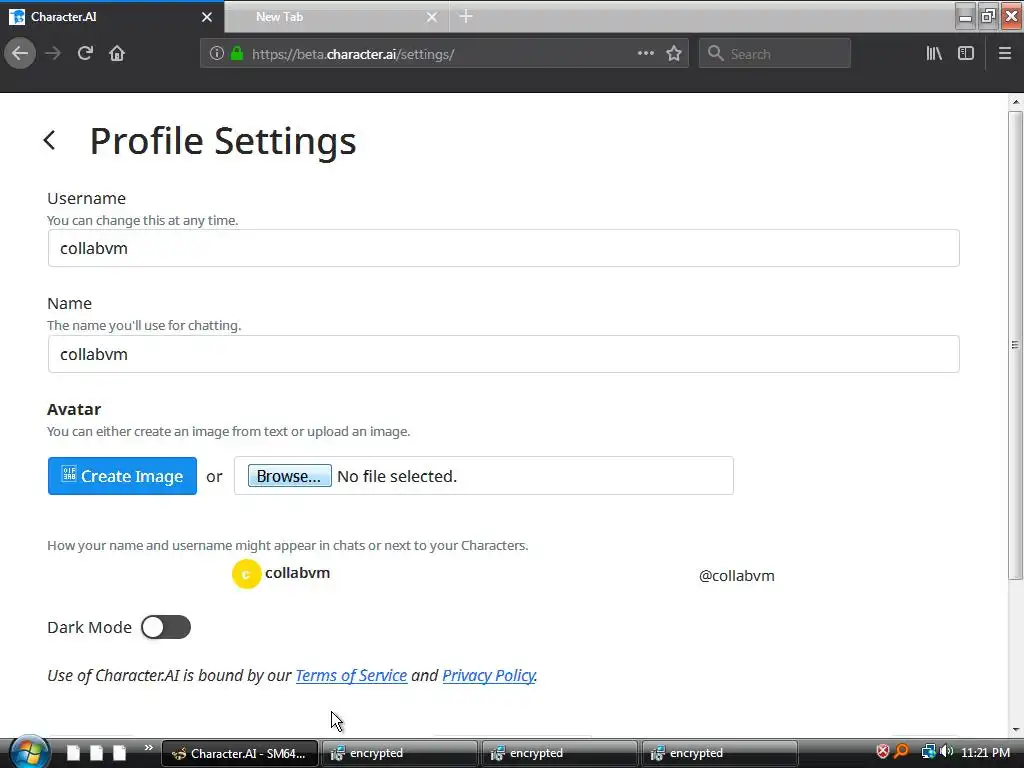Reload the current page
1024x768 pixels.
85,54
